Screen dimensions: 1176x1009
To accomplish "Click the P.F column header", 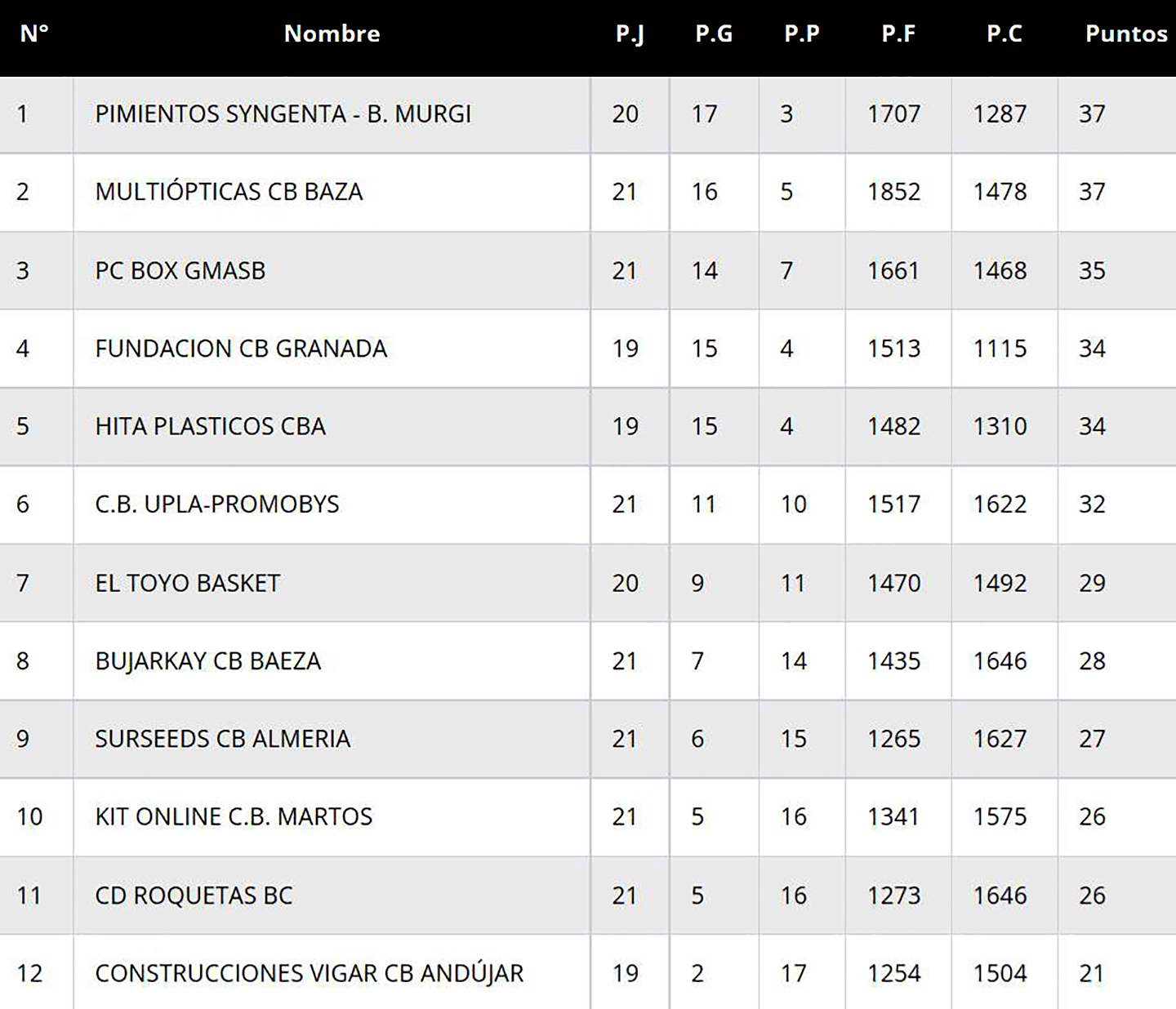I will pos(898,33).
